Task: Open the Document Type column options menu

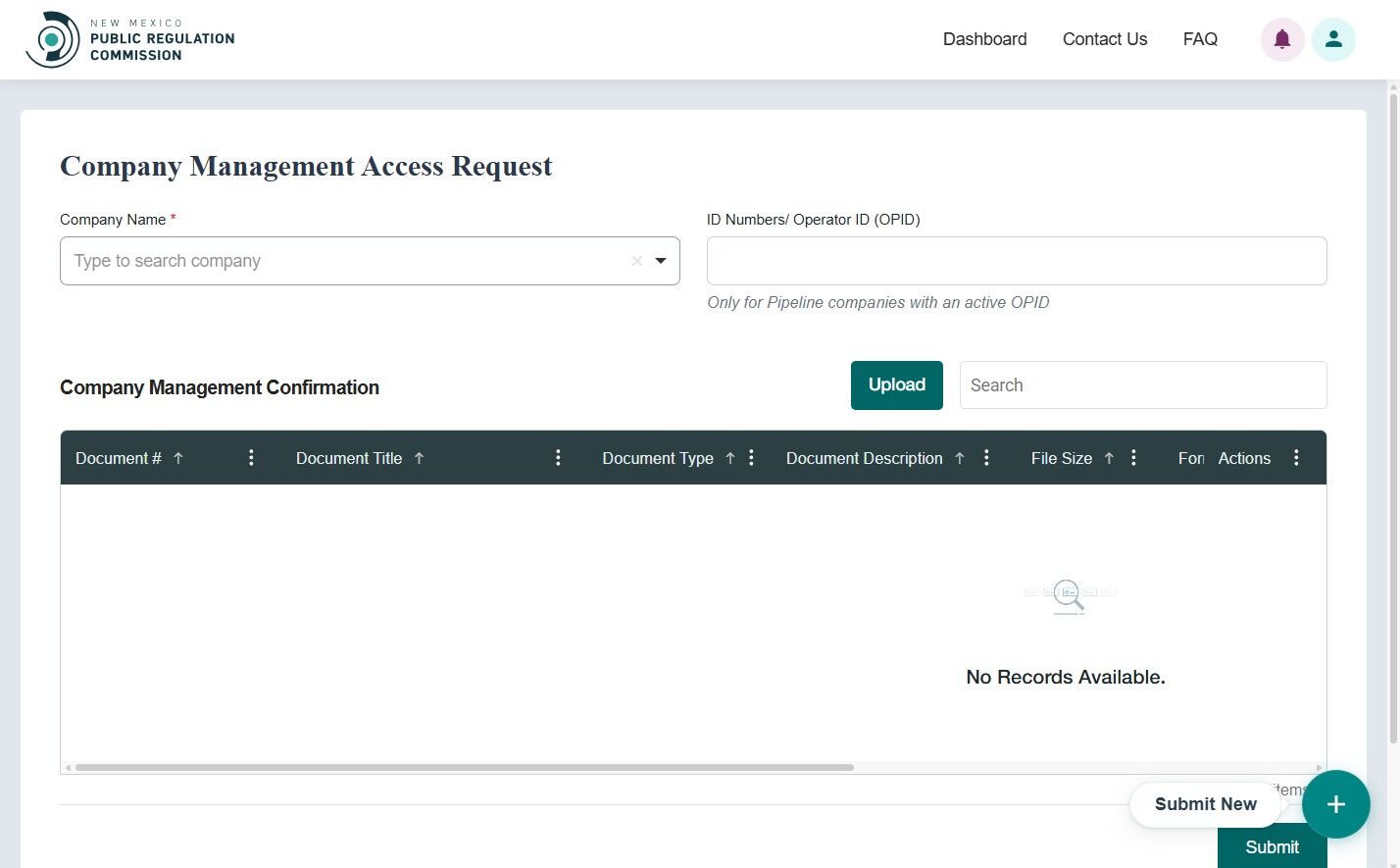Action: pos(751,457)
